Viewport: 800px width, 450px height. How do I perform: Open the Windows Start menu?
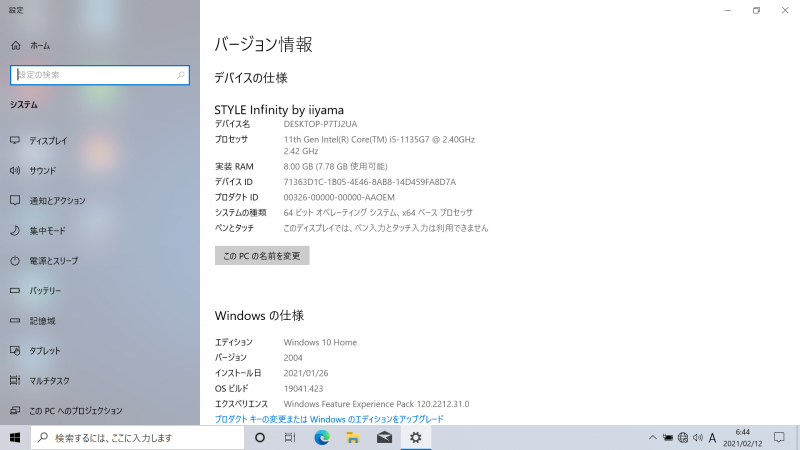(15, 438)
